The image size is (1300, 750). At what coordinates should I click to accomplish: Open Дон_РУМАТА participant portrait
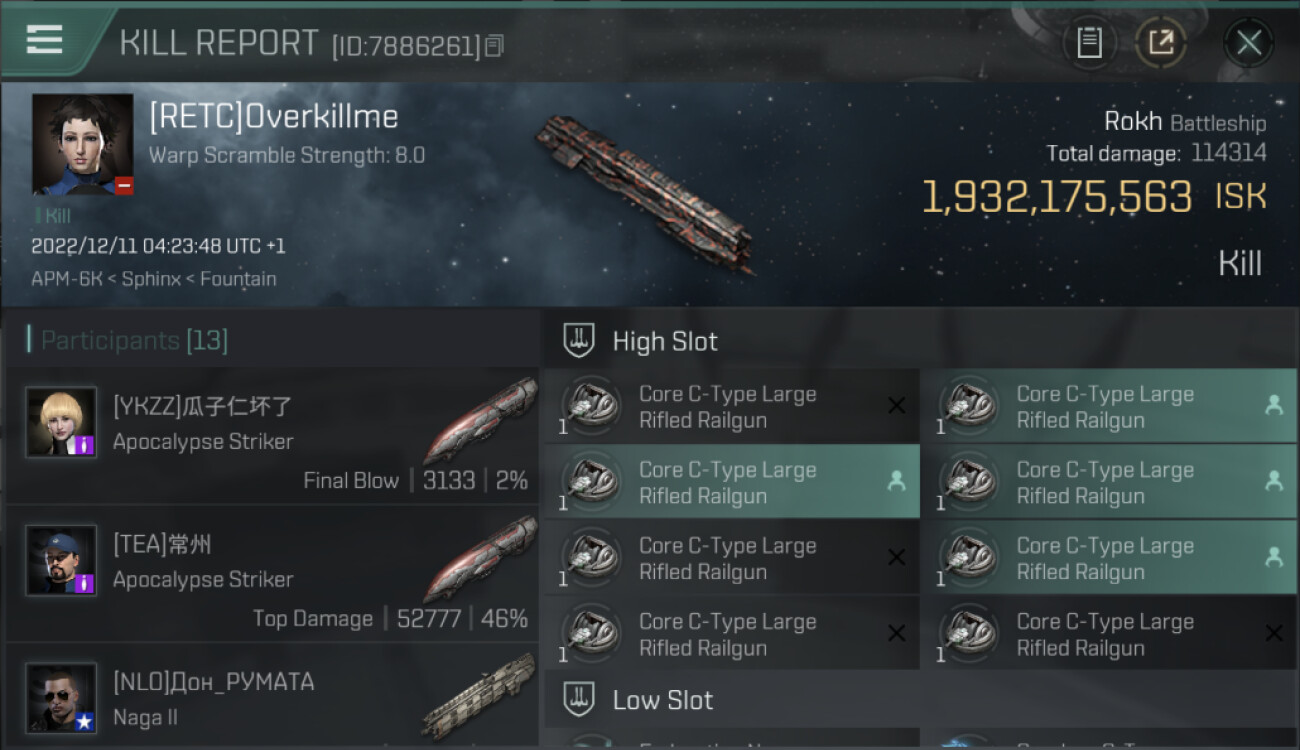[x=62, y=698]
